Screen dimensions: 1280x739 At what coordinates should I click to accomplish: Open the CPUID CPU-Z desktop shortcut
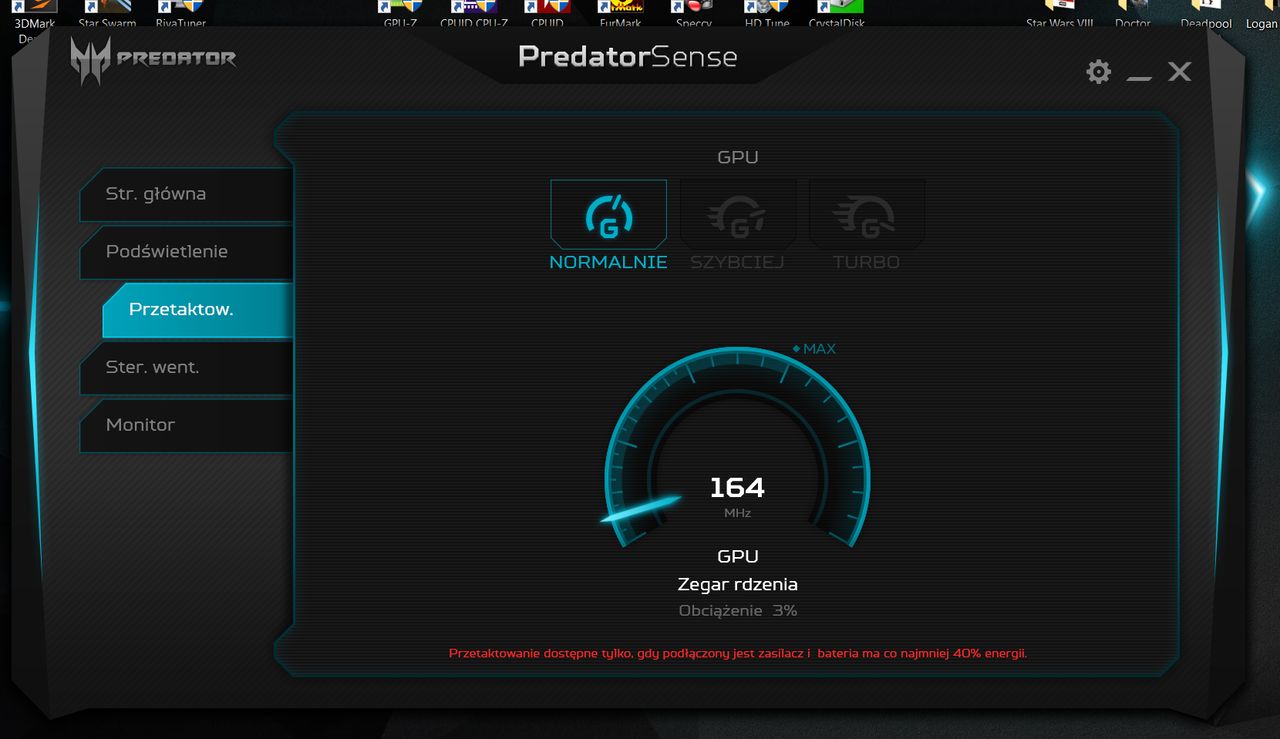(474, 14)
